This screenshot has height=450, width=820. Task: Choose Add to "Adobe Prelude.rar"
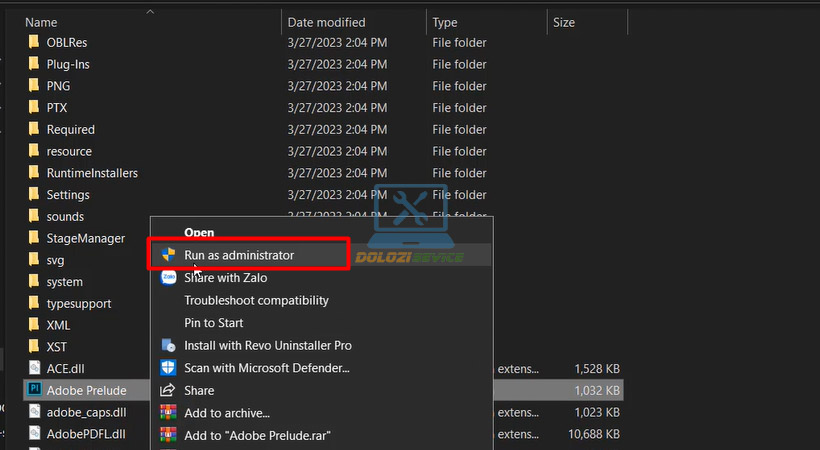click(257, 435)
